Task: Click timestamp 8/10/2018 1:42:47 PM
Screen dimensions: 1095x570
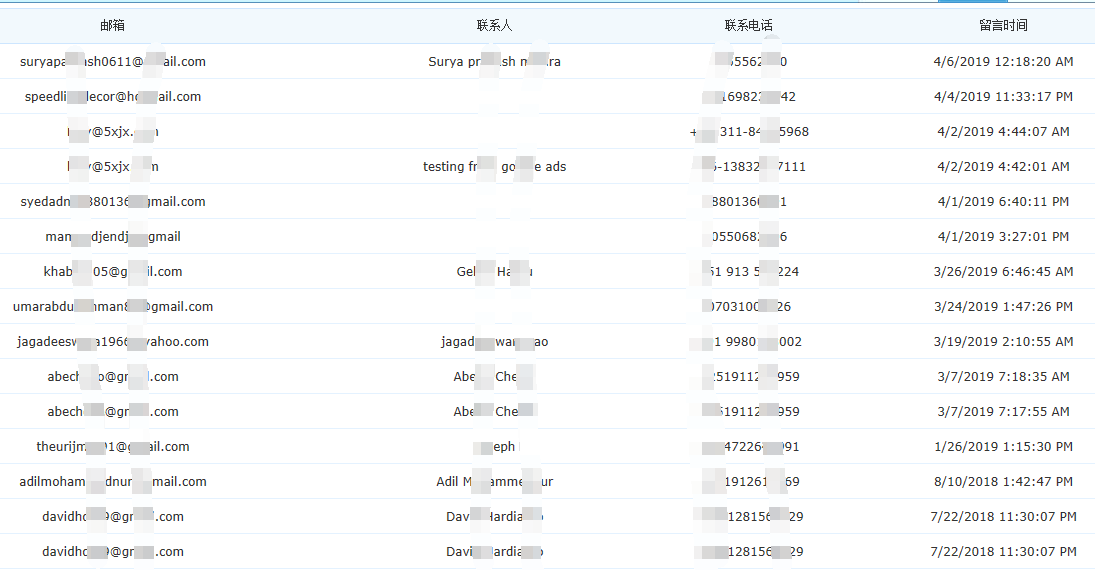Action: (x=1003, y=482)
